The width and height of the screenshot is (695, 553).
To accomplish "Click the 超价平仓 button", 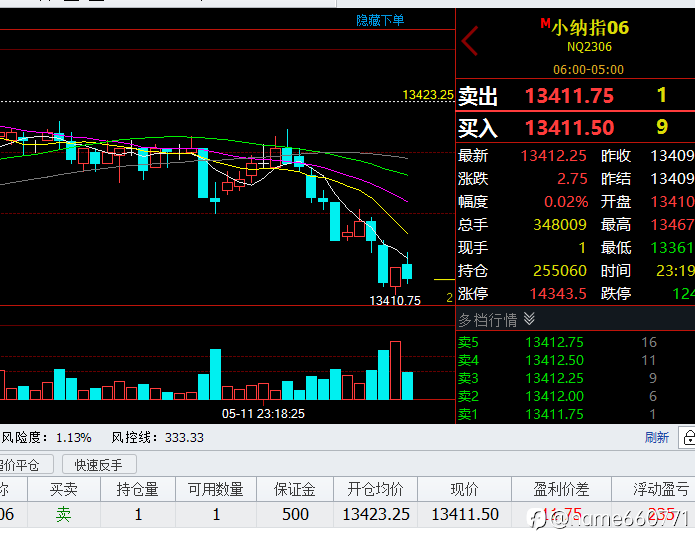I will [26, 465].
